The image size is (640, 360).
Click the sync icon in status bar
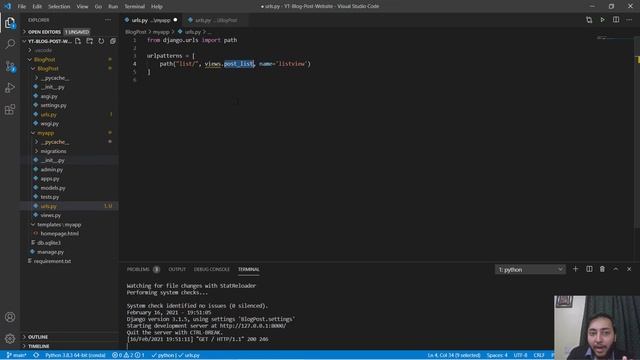tap(36, 355)
